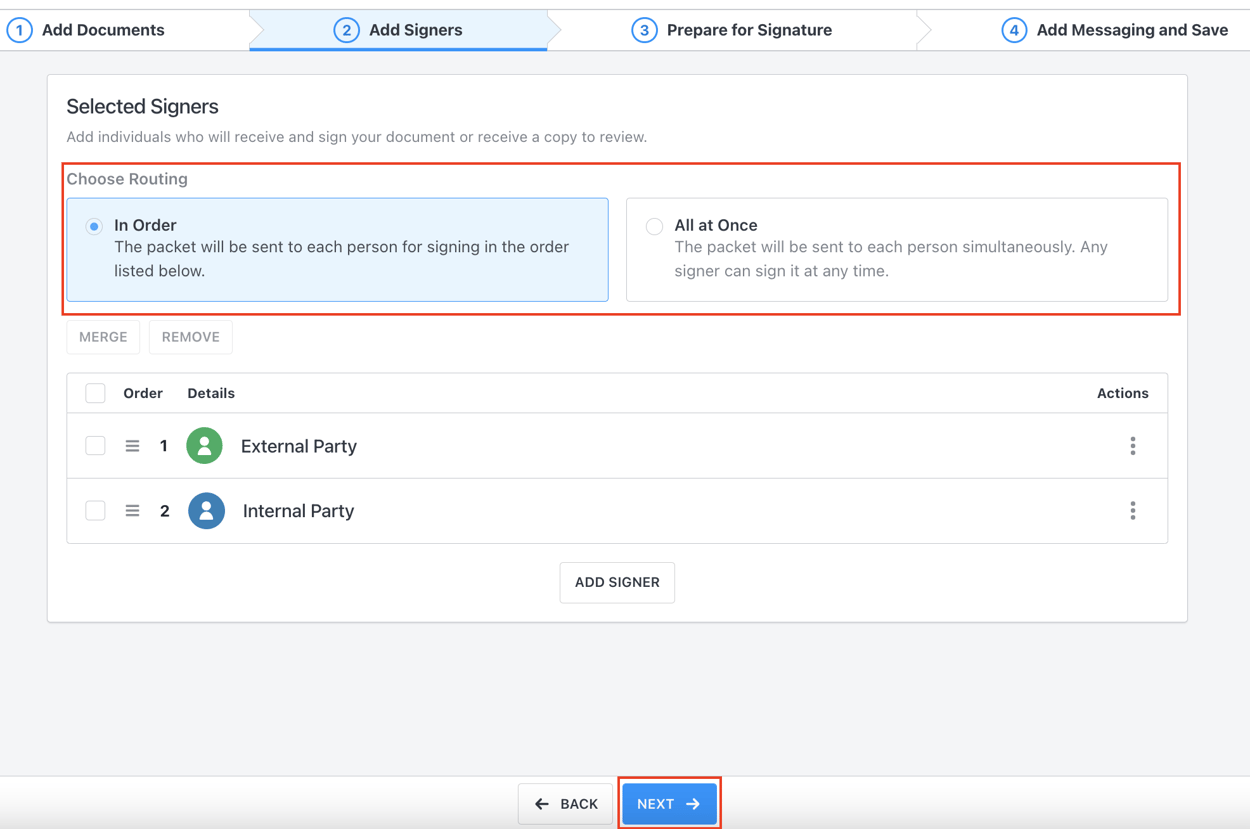Select the In Order routing radio button
1250x829 pixels.
pyautogui.click(x=94, y=226)
